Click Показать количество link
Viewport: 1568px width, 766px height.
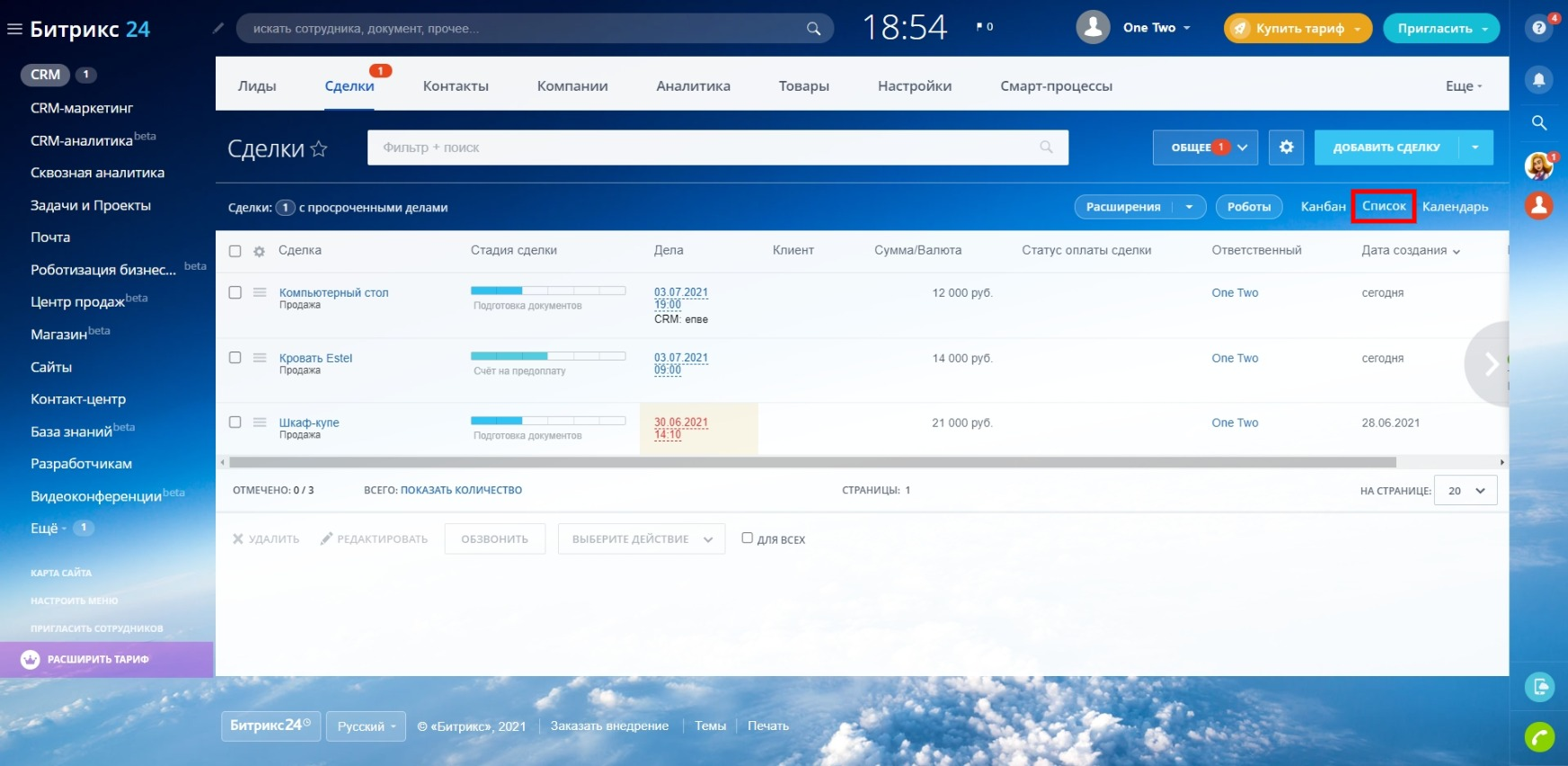point(461,491)
